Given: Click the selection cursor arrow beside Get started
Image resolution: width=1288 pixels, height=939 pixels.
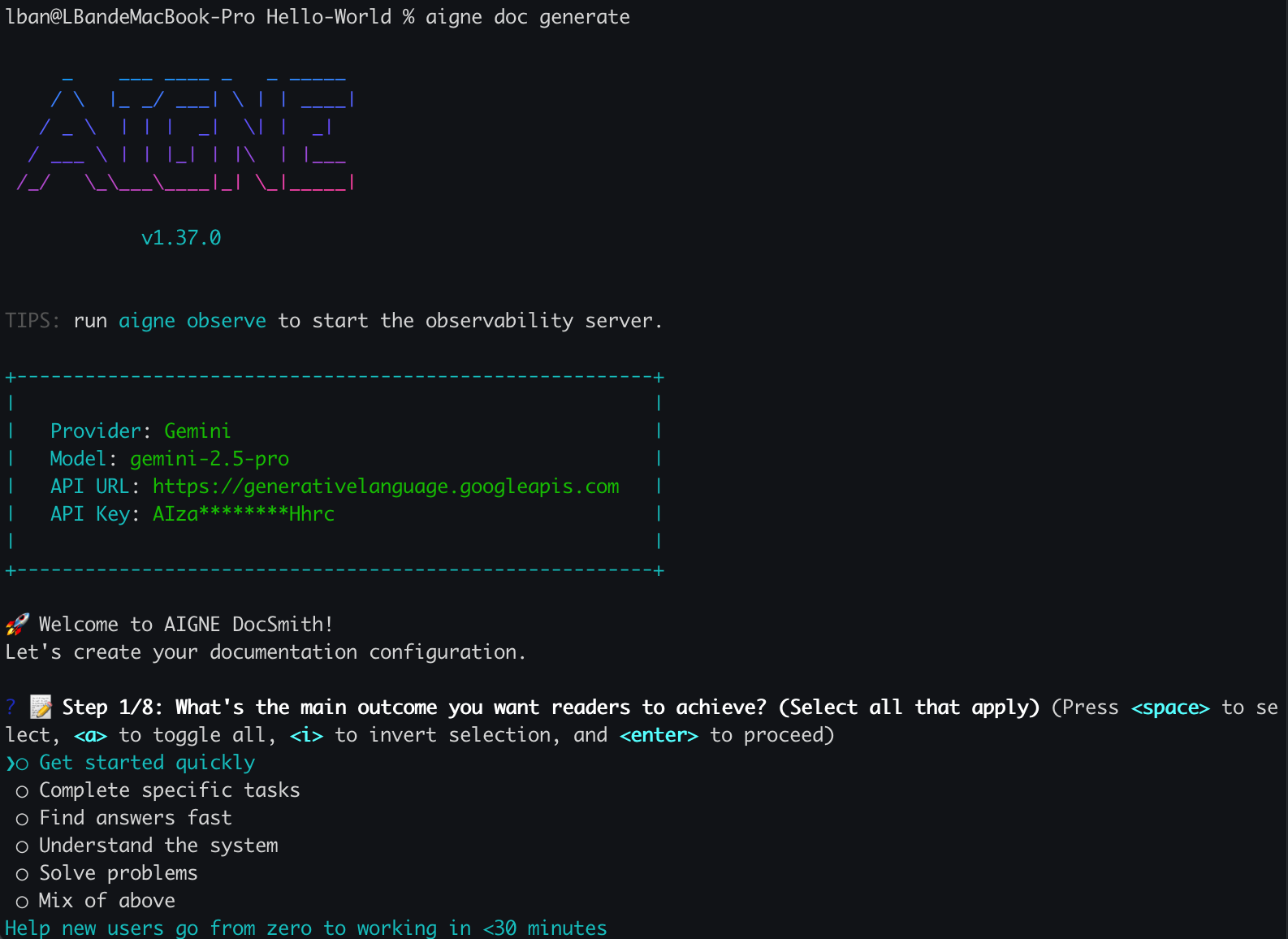Looking at the screenshot, I should 10,764.
